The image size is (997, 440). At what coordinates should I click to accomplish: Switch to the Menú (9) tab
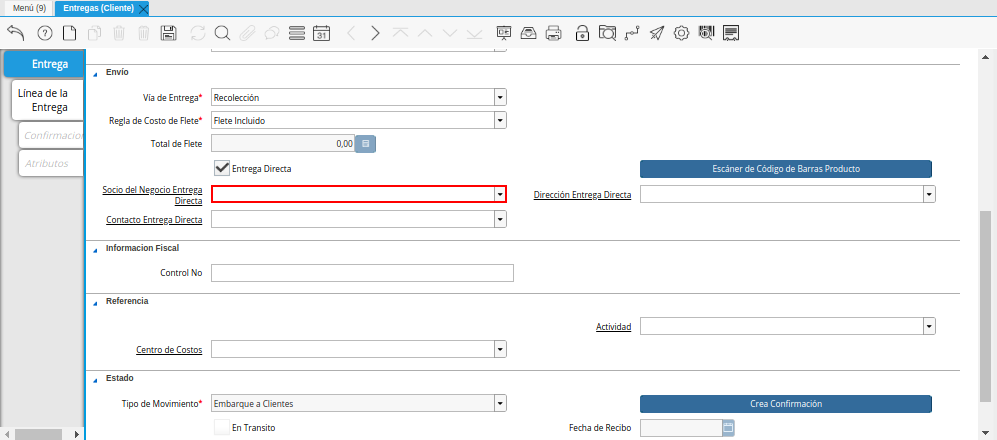tap(29, 8)
